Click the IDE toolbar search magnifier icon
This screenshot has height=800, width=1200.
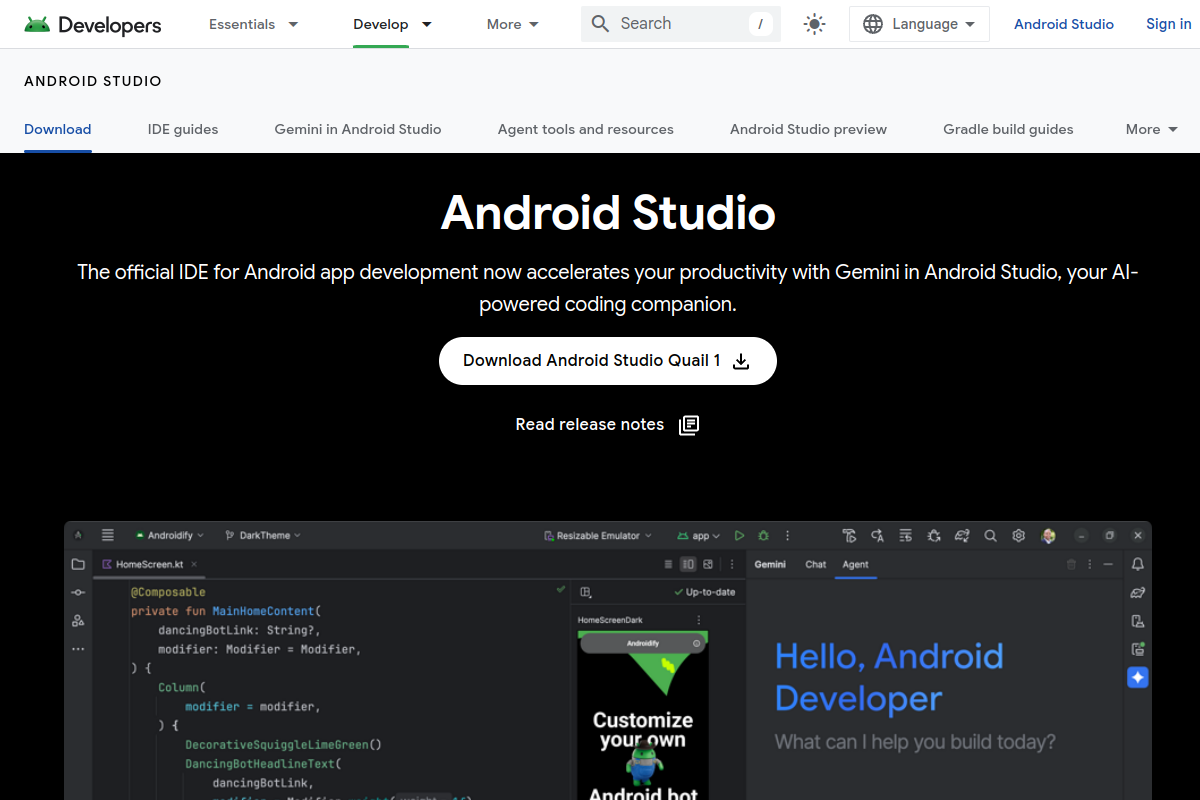990,536
